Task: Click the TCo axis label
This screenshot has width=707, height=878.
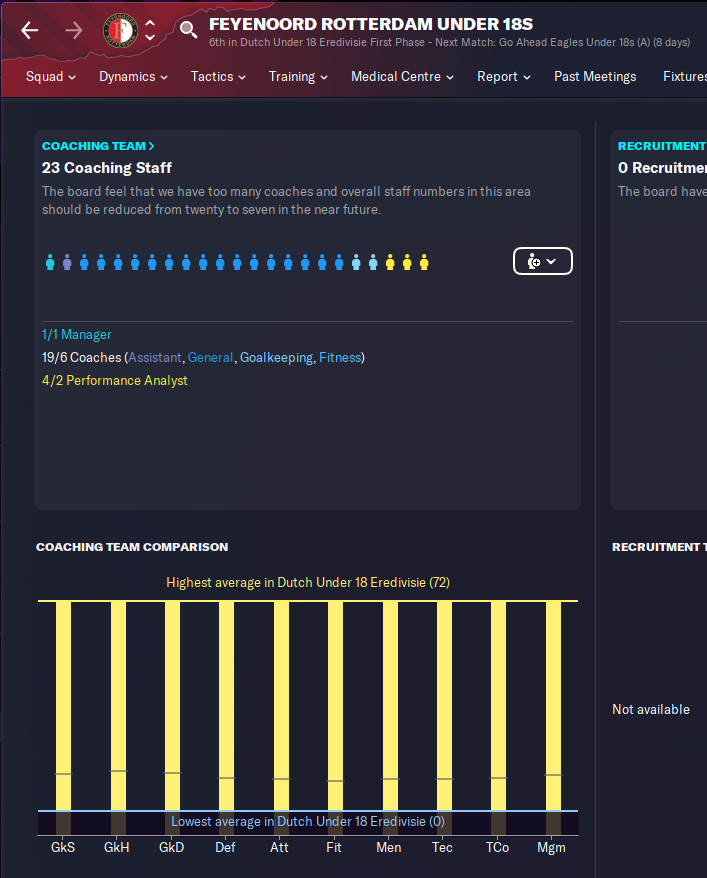Action: point(498,847)
